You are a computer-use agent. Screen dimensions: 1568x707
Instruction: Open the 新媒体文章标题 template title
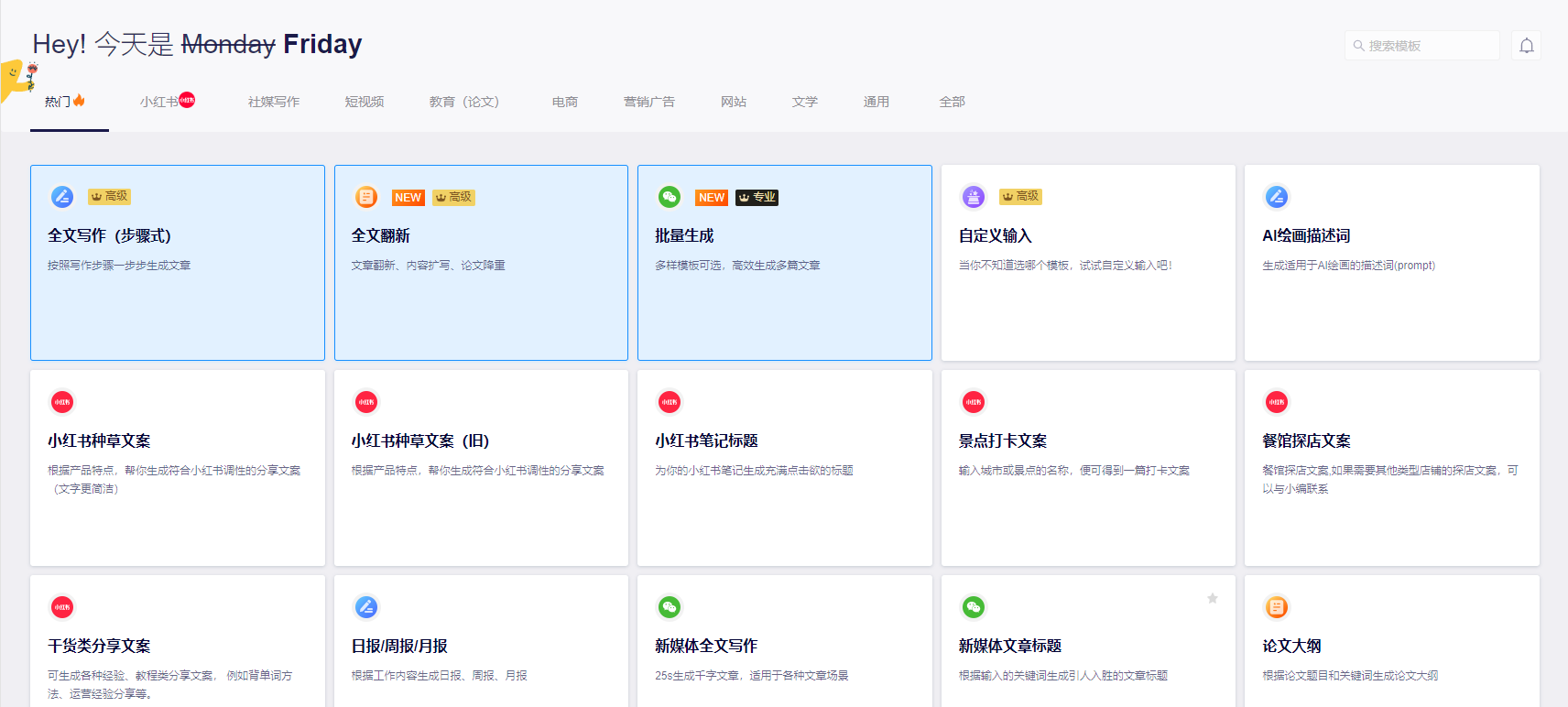tap(1010, 646)
